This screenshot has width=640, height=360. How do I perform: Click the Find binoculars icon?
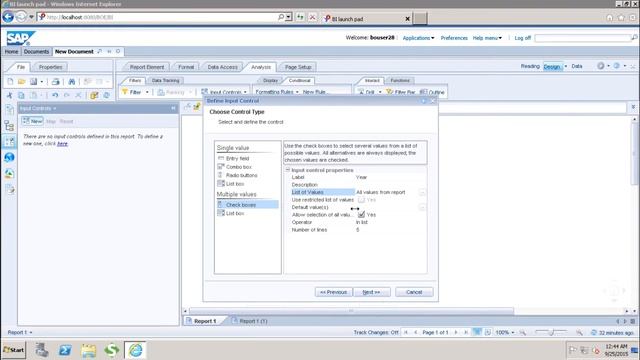coord(72,82)
